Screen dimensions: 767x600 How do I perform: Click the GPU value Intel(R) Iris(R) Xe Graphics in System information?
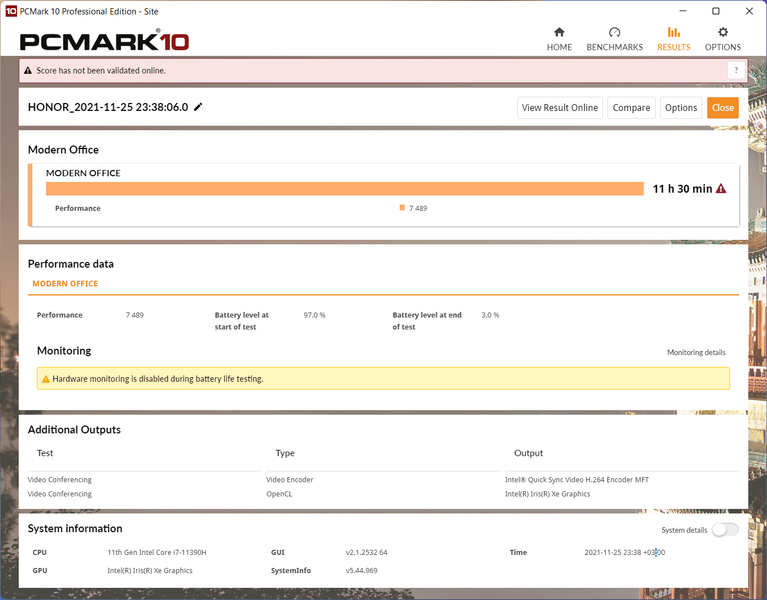pos(150,570)
